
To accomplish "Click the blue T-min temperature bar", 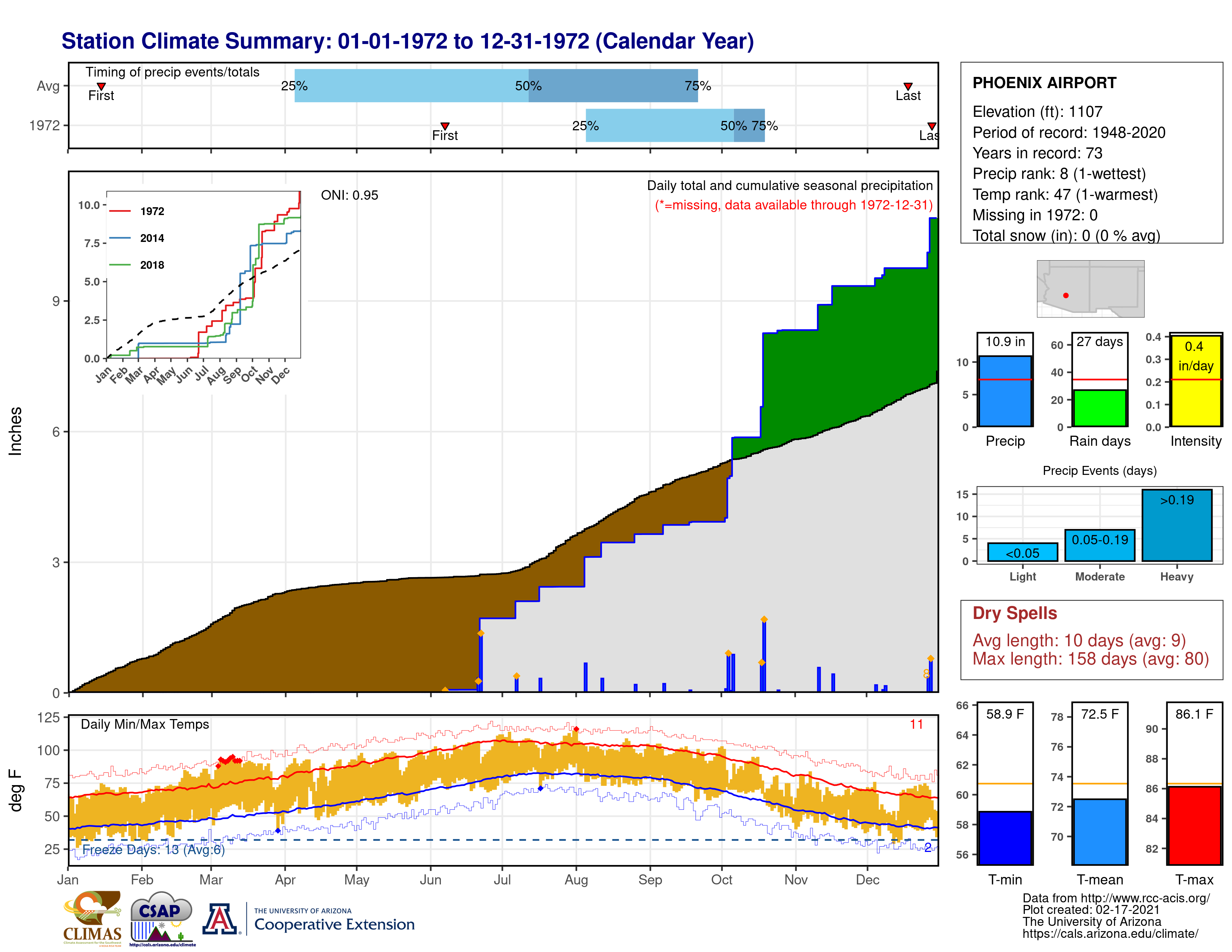I will click(1005, 838).
